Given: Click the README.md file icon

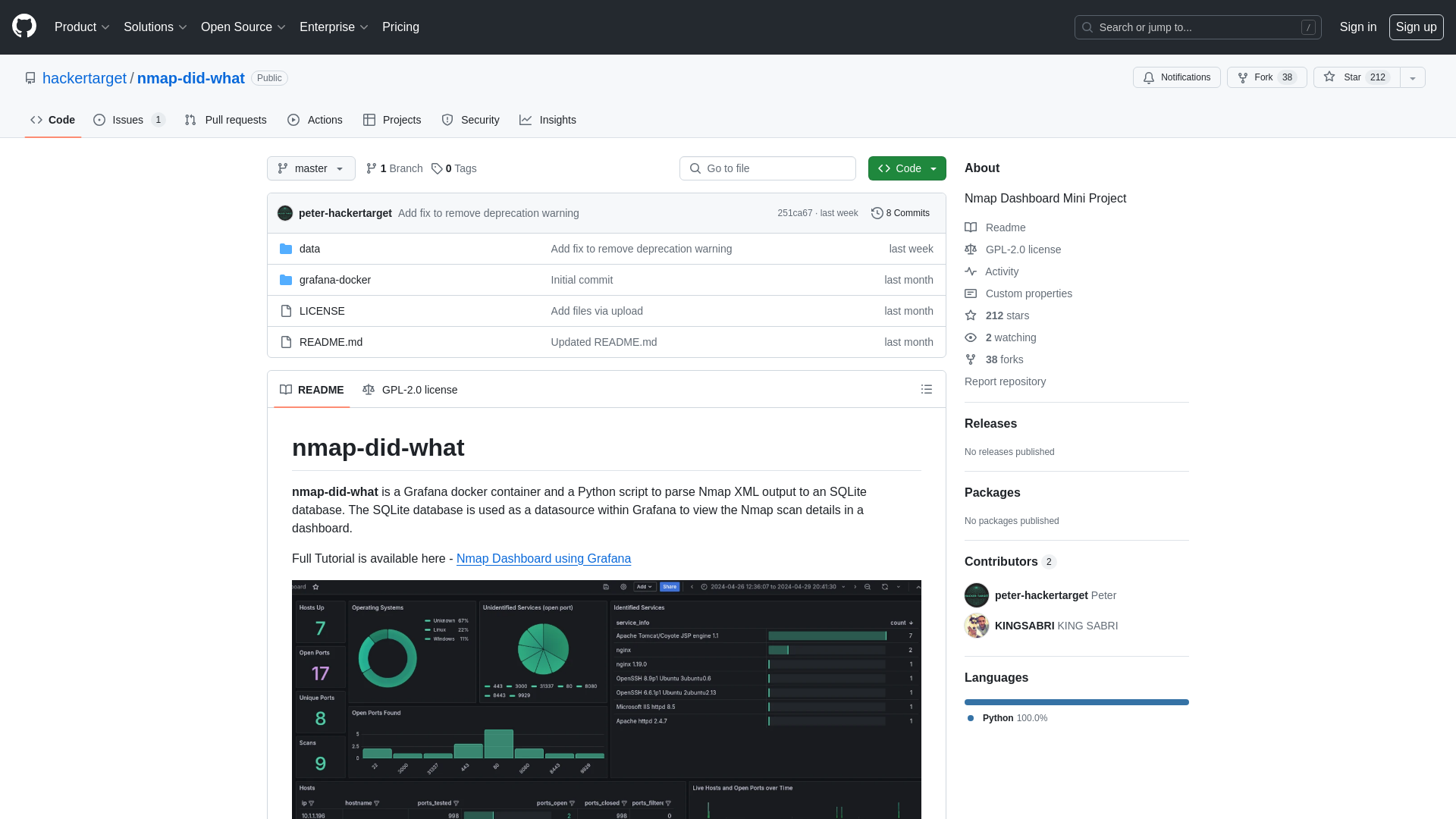Looking at the screenshot, I should coord(286,342).
